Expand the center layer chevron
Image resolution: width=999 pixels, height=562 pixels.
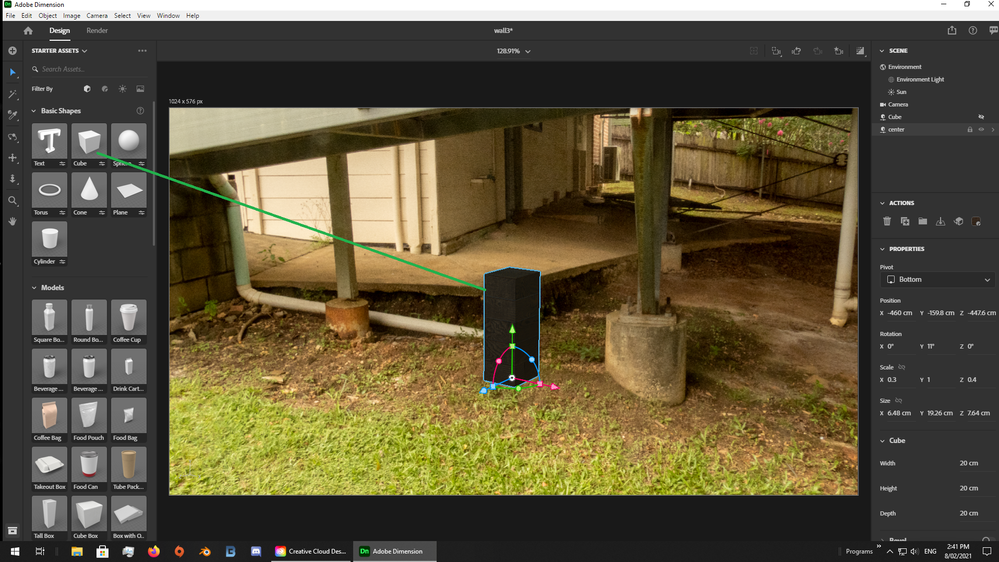click(993, 129)
